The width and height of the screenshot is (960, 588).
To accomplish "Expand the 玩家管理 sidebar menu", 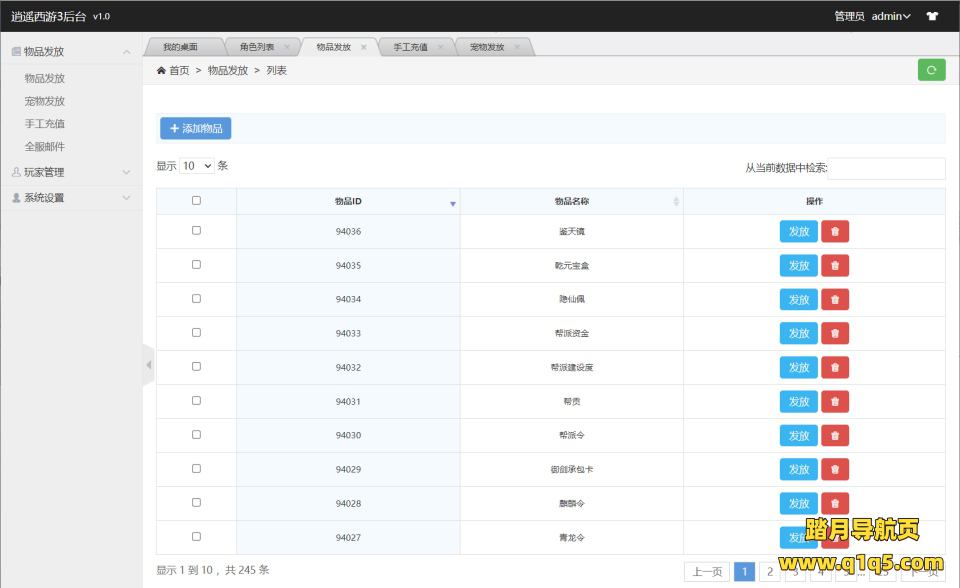I will pos(70,172).
